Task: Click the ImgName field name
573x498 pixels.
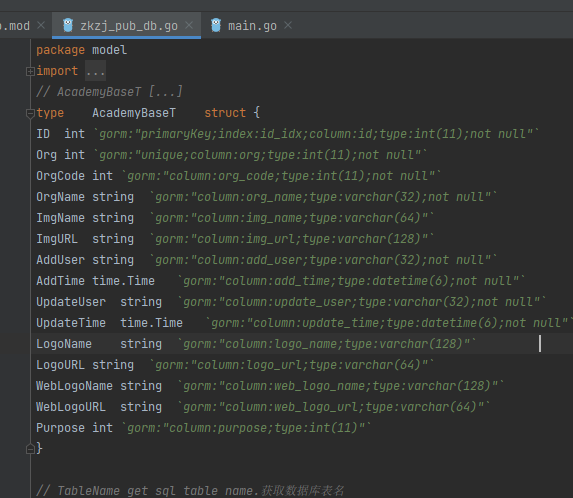Action: click(60, 218)
